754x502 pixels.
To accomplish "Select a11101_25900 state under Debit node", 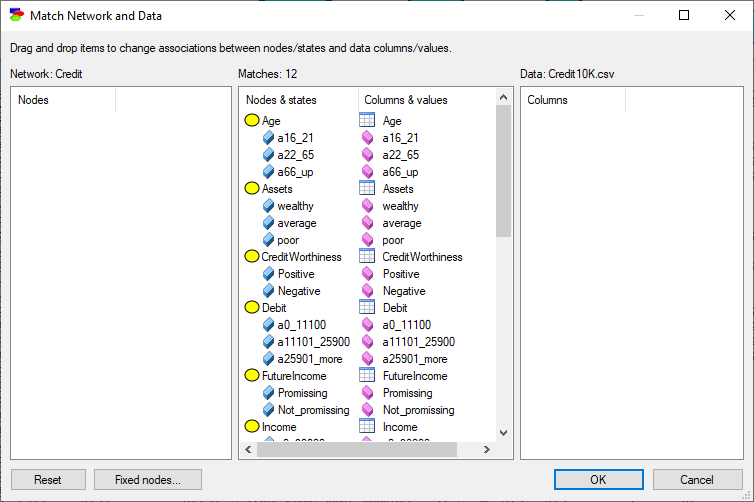I will (x=314, y=342).
